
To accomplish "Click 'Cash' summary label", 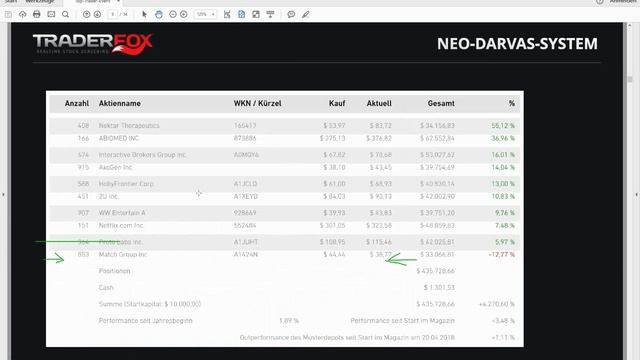I will 106,288.
